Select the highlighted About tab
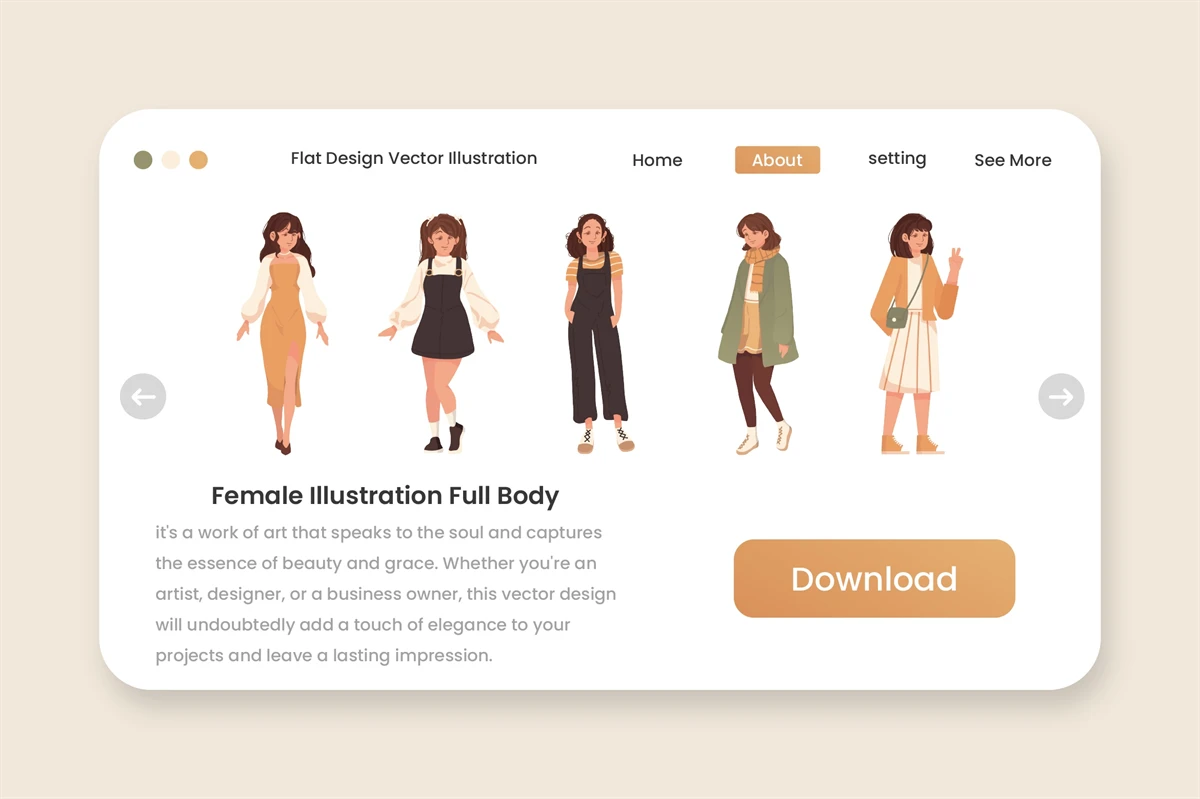Image resolution: width=1200 pixels, height=799 pixels. [777, 160]
